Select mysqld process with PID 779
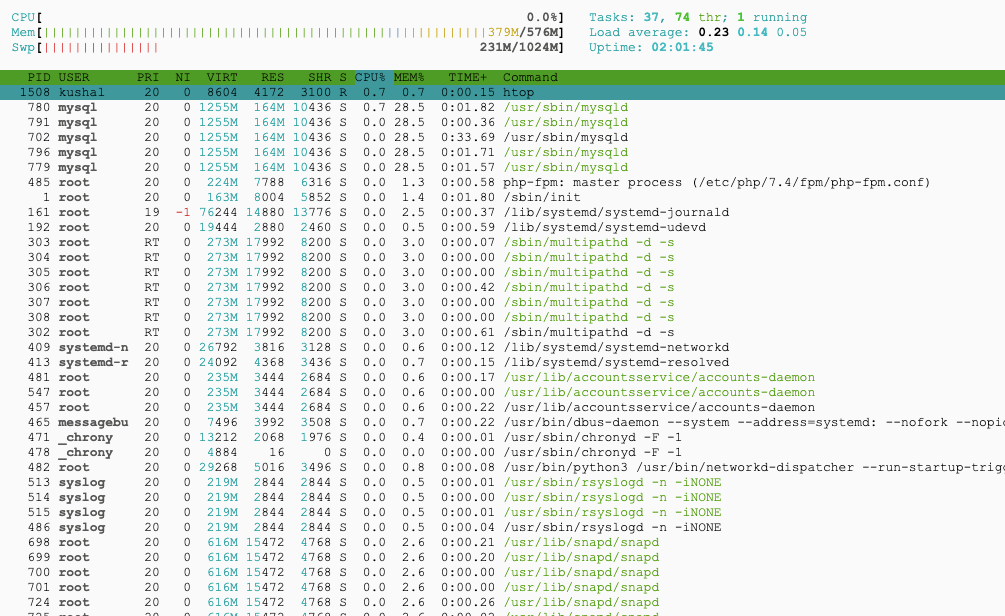 point(502,167)
